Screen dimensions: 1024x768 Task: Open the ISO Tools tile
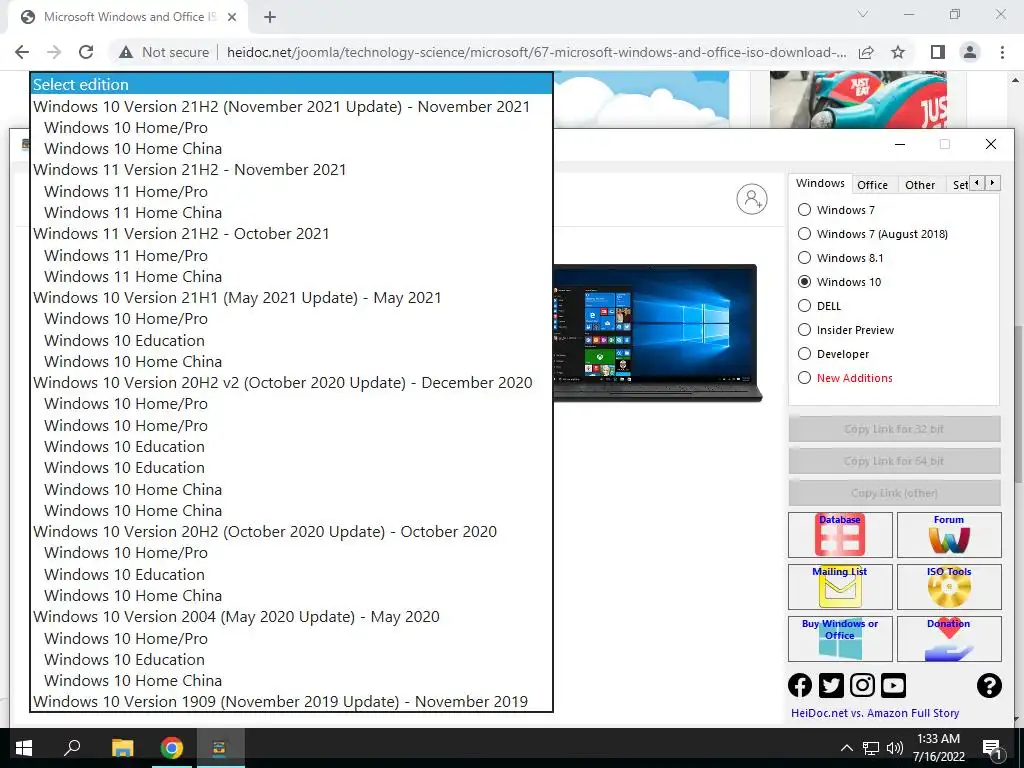[x=949, y=586]
